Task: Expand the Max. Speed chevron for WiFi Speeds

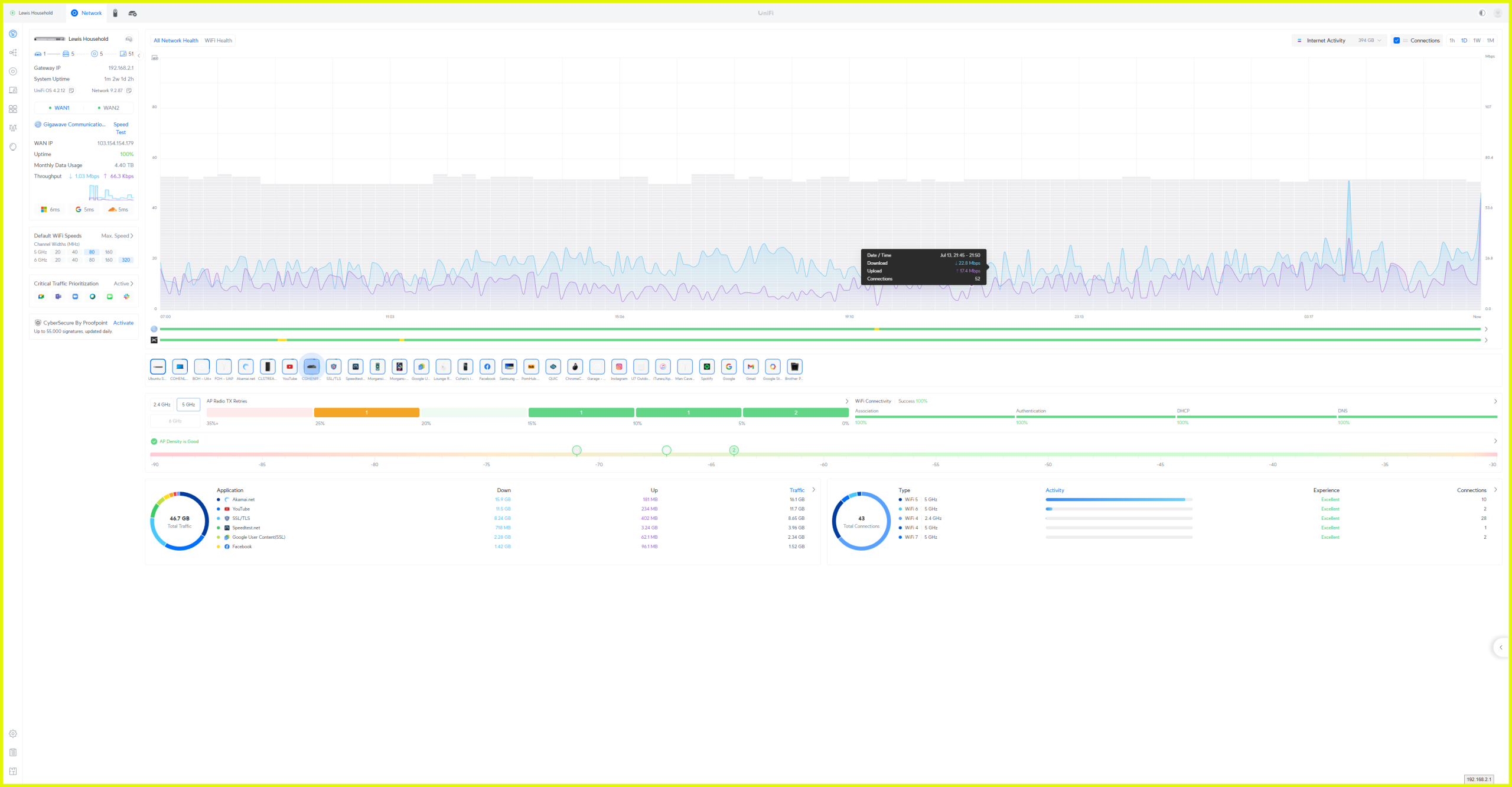Action: [132, 236]
